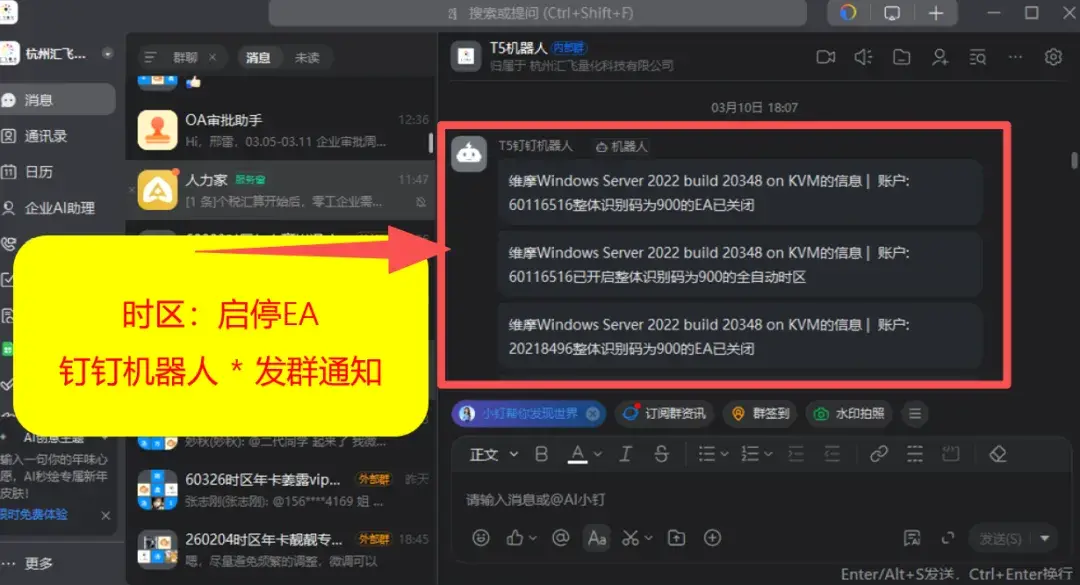Screen dimensions: 1080x585
Task: Open numbered list style dropdown
Action: (768, 454)
